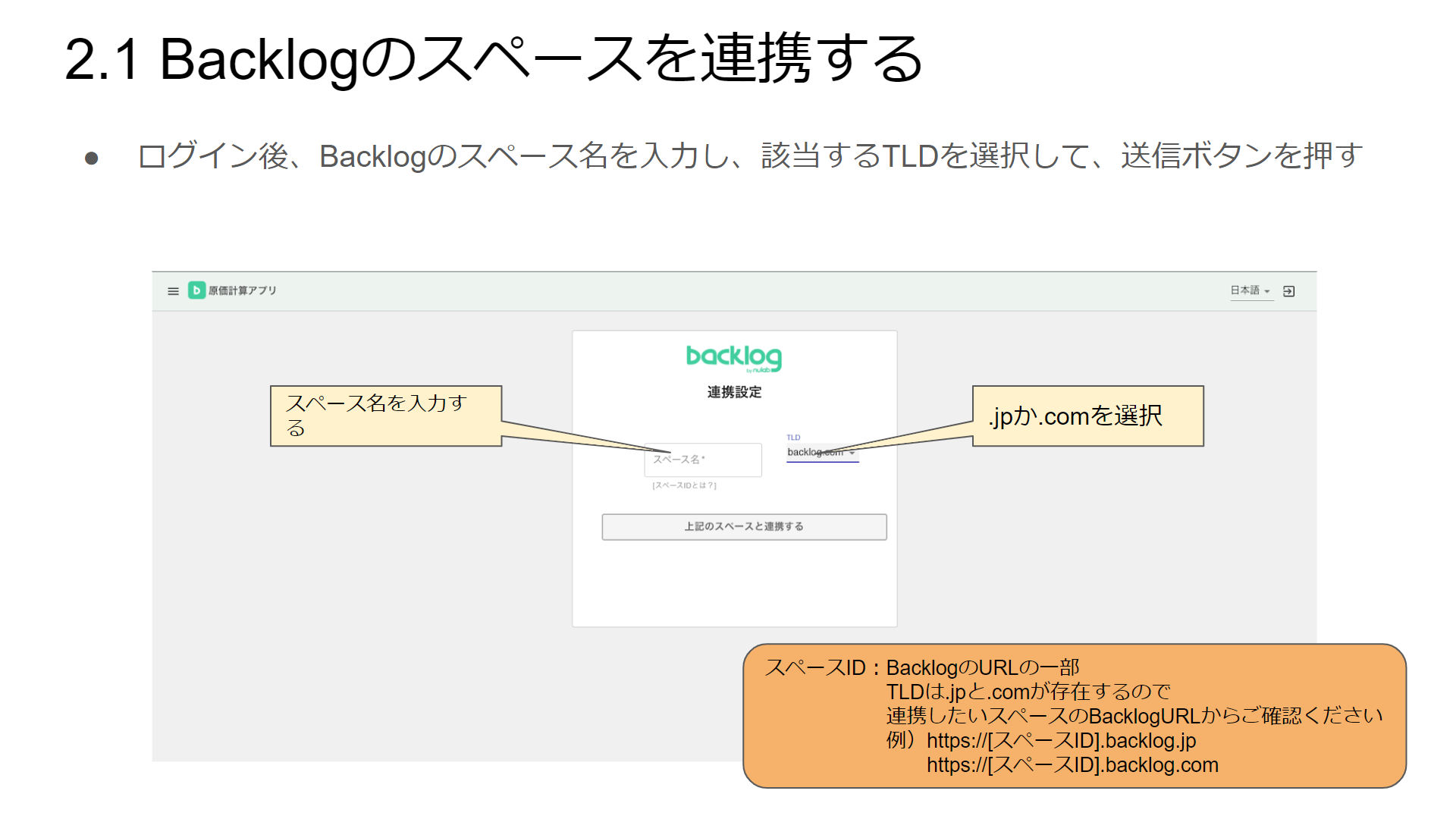Click the 上記のスペースと連携する button
Image resolution: width=1456 pixels, height=819 pixels.
tap(744, 527)
